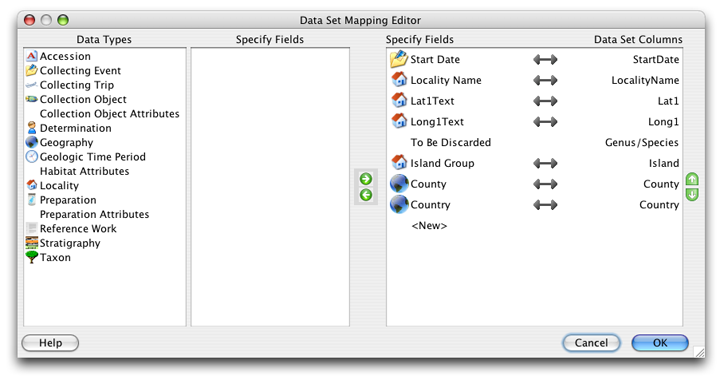Click the Geography globe icon in Data Types

pyautogui.click(x=31, y=142)
